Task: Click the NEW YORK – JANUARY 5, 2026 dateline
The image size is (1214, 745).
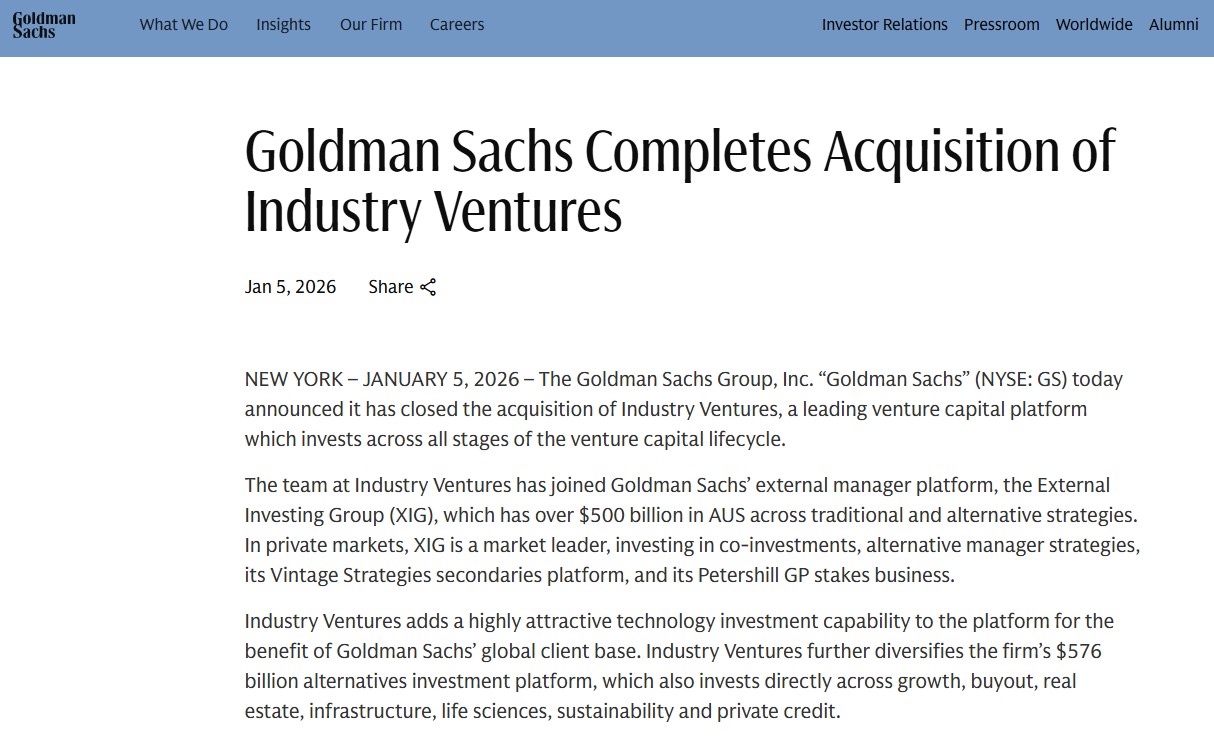Action: pyautogui.click(x=382, y=380)
